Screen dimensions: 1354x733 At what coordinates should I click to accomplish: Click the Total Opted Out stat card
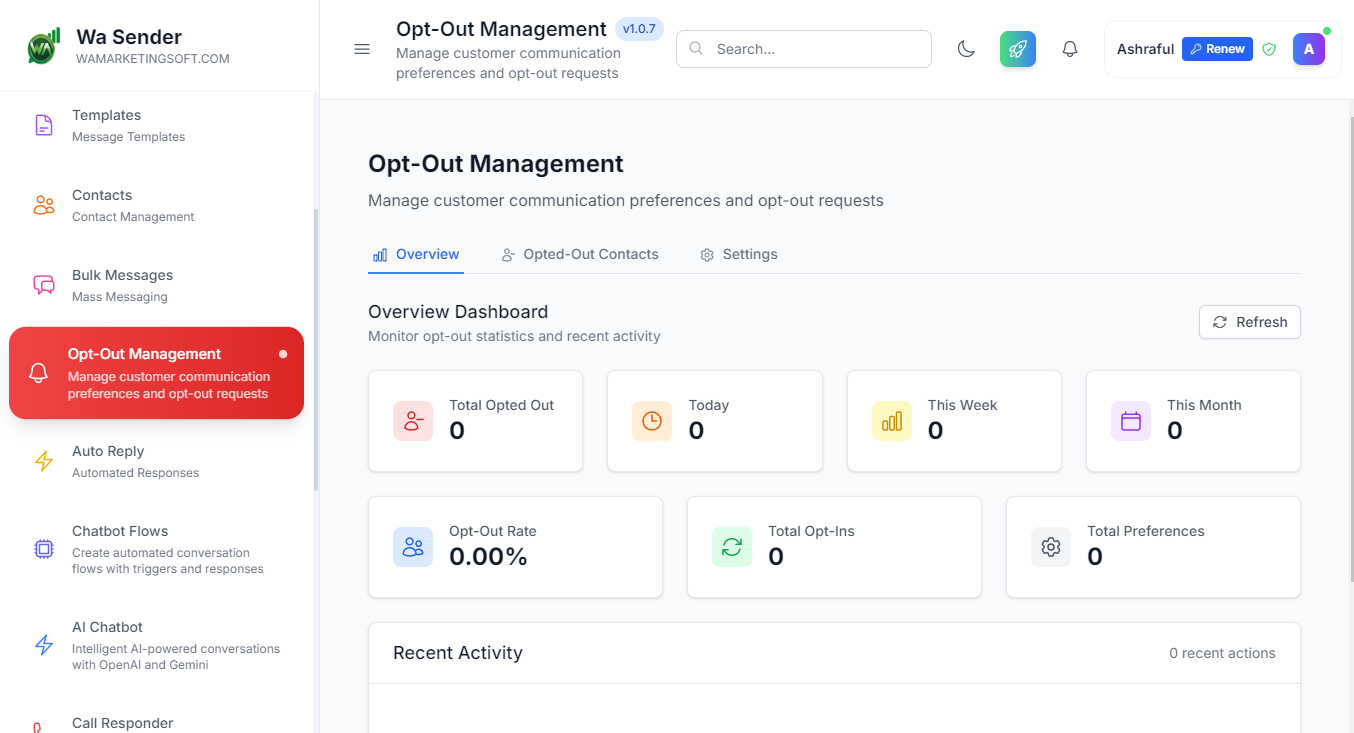(475, 421)
